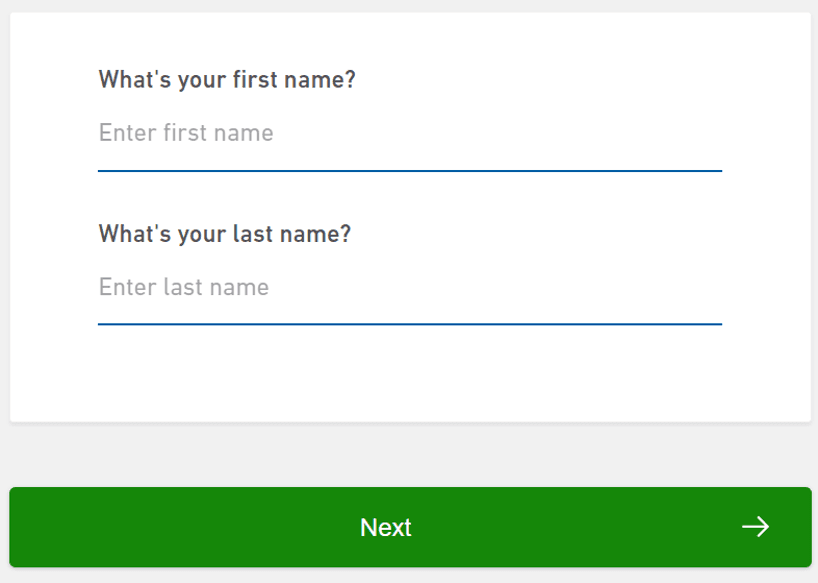Click the "What's your last name?" label
Viewport: 818px width, 583px height.
pyautogui.click(x=225, y=234)
